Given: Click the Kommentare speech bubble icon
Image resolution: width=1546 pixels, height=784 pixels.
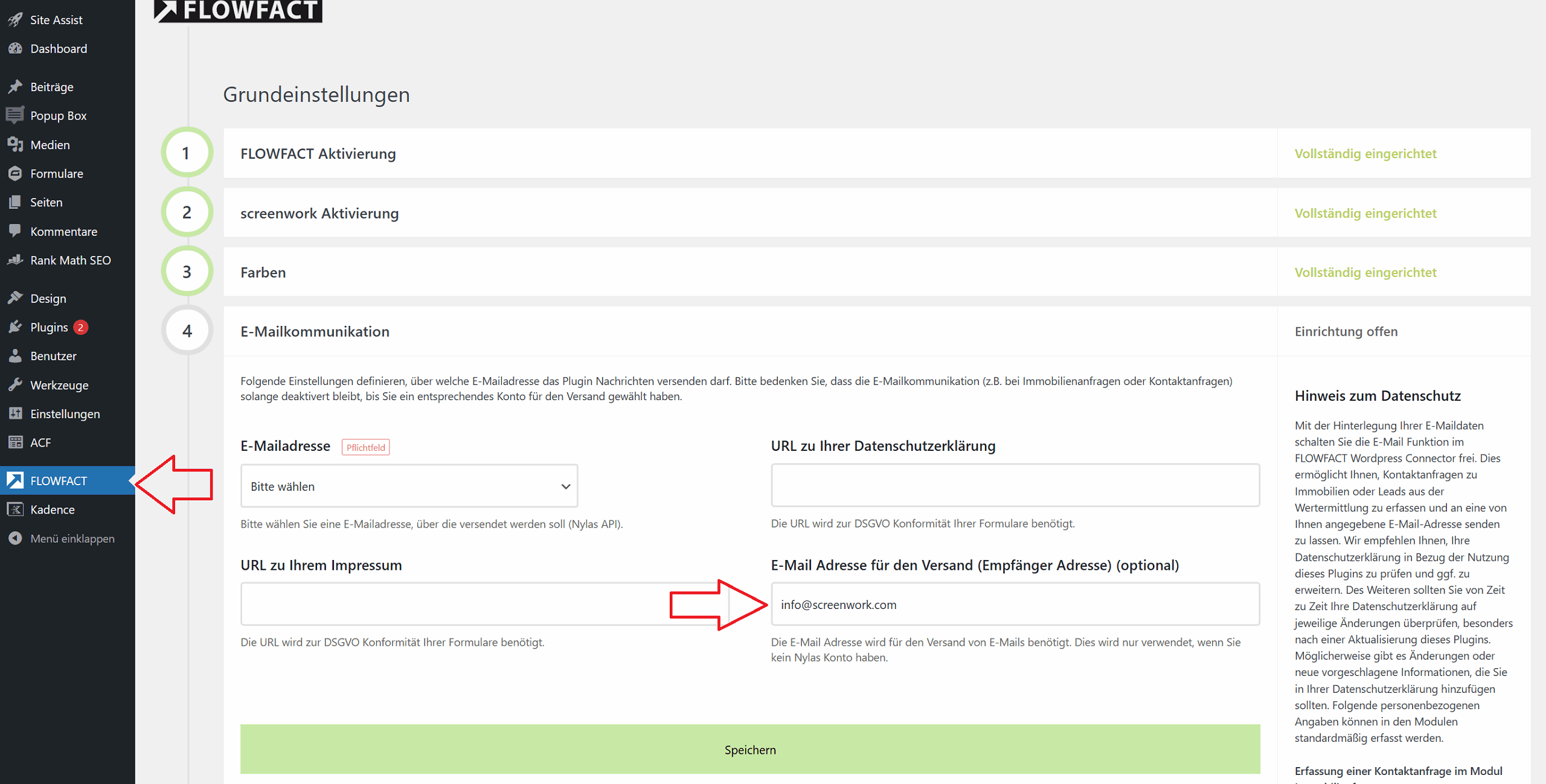Looking at the screenshot, I should [x=15, y=231].
